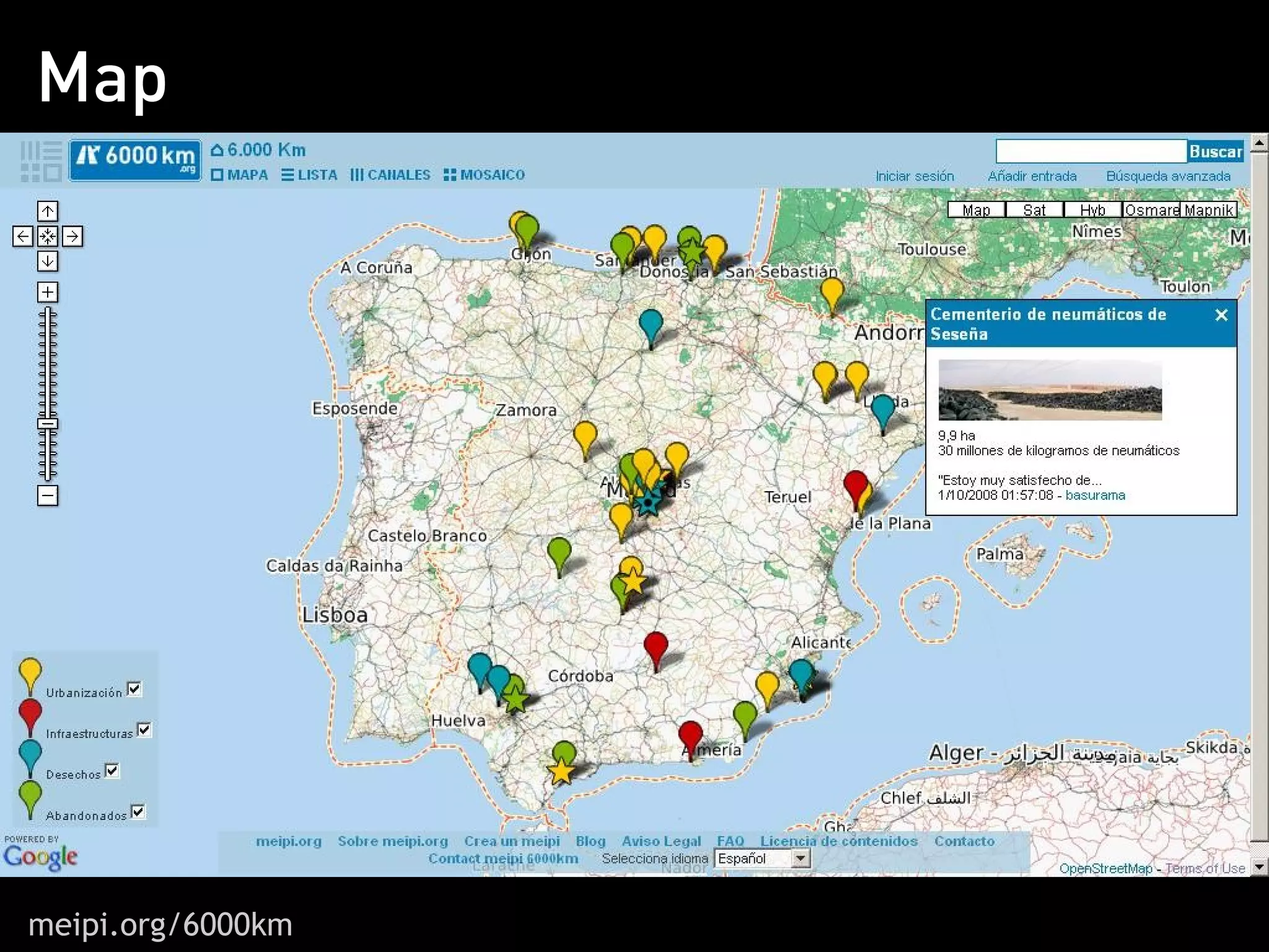Click the zoom level slider handle
Image resolution: width=1269 pixels, height=952 pixels.
[48, 424]
